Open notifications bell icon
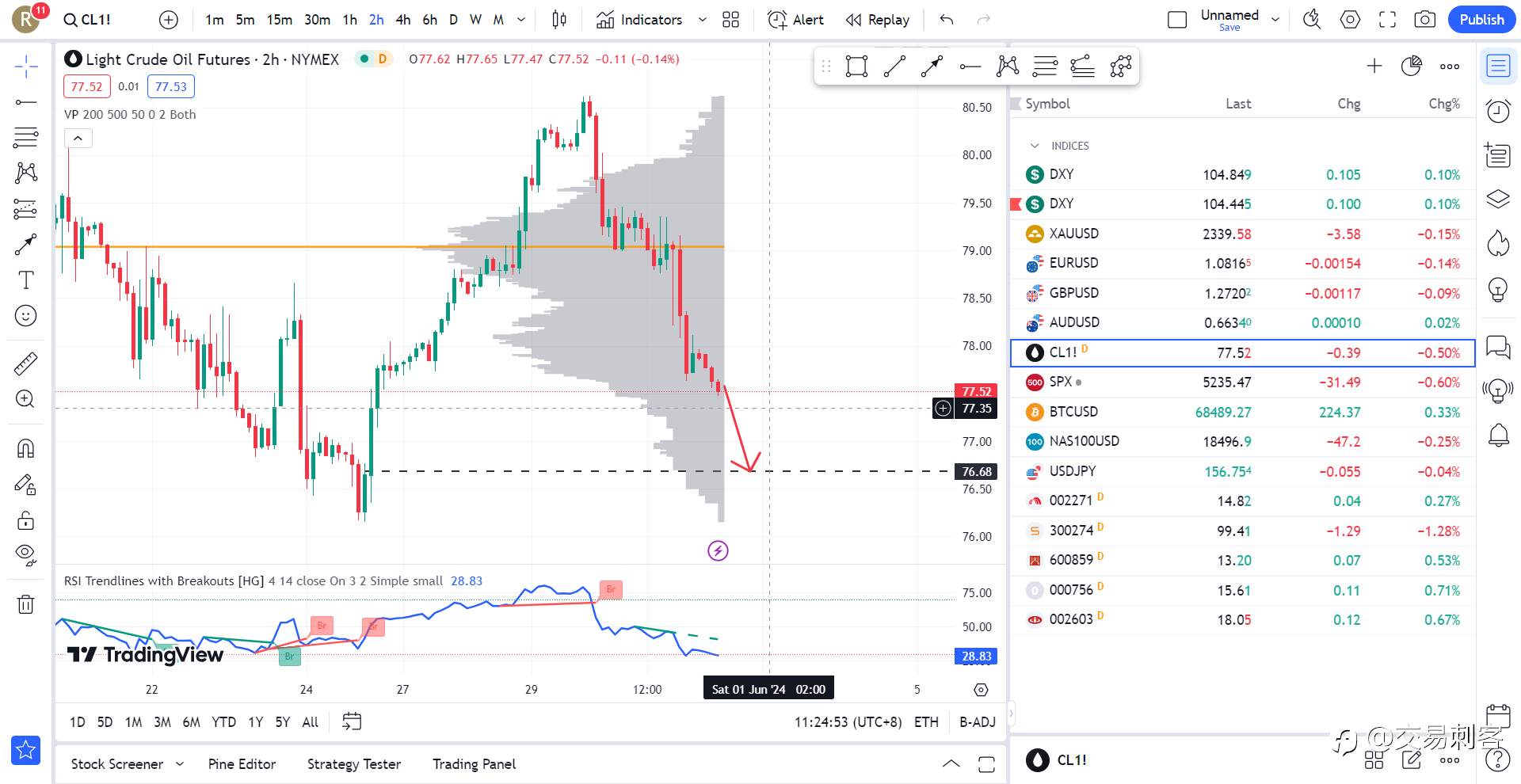Viewport: 1521px width, 784px height. (1498, 435)
